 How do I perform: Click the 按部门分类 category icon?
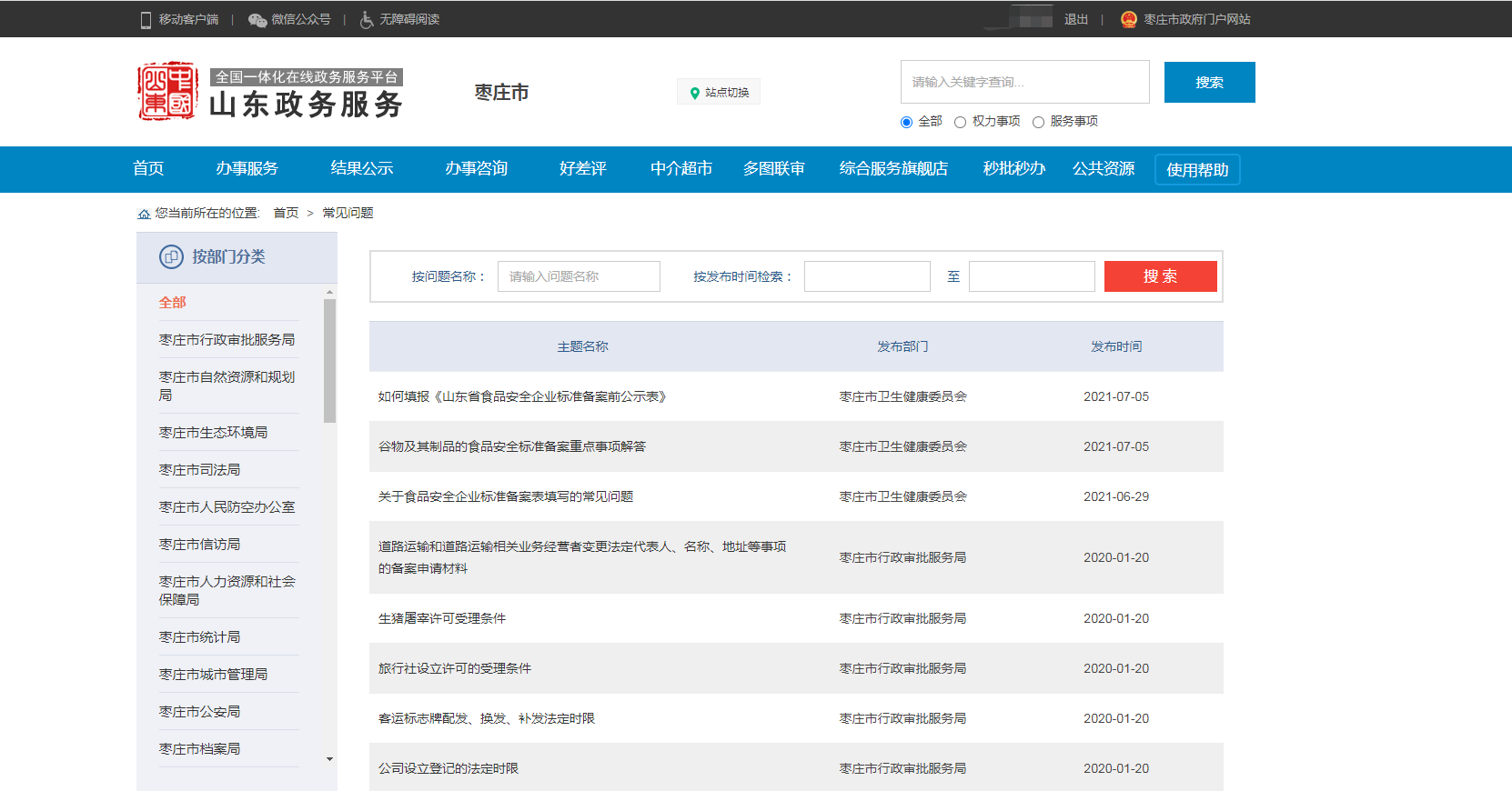(x=171, y=257)
